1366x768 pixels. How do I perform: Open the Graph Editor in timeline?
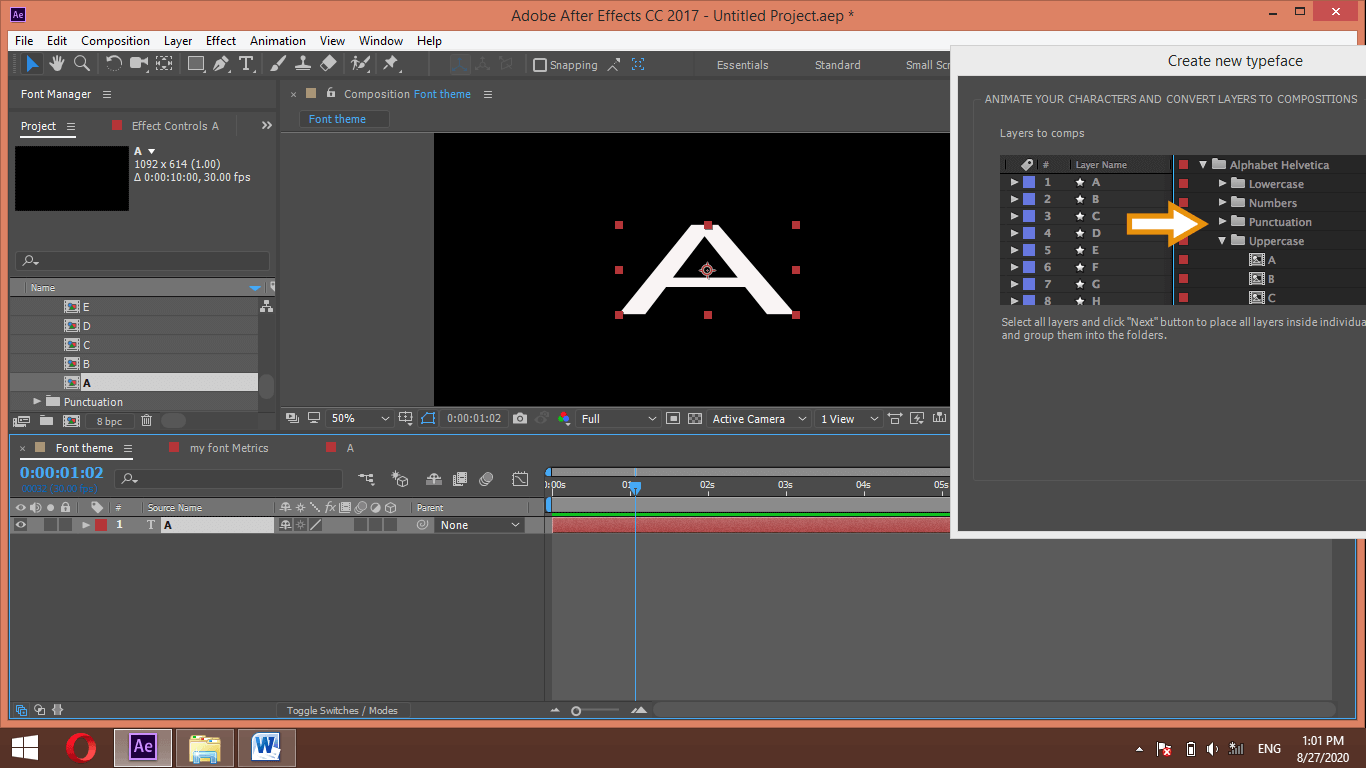[x=520, y=479]
